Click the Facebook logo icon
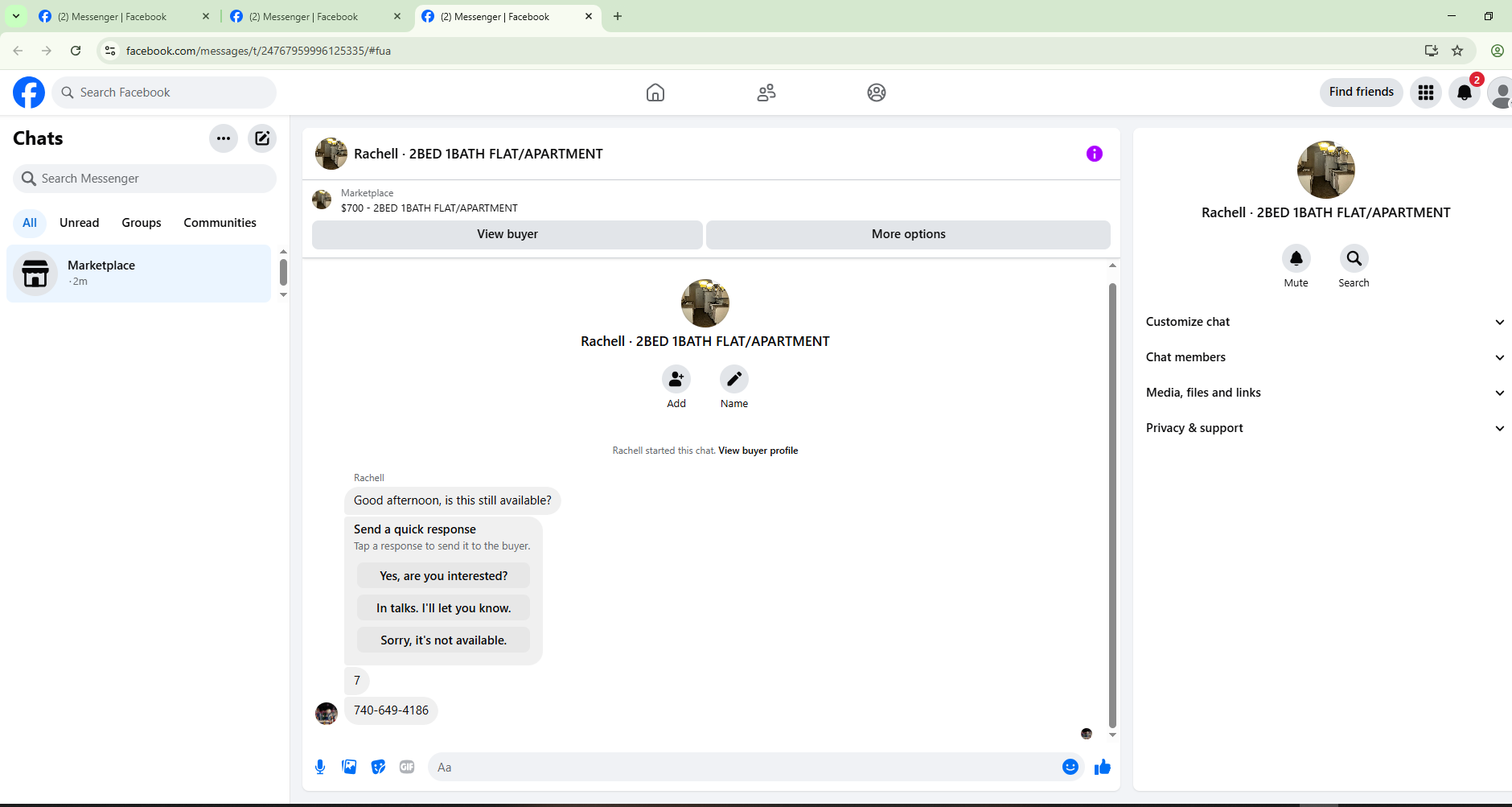This screenshot has height=807, width=1512. [29, 93]
